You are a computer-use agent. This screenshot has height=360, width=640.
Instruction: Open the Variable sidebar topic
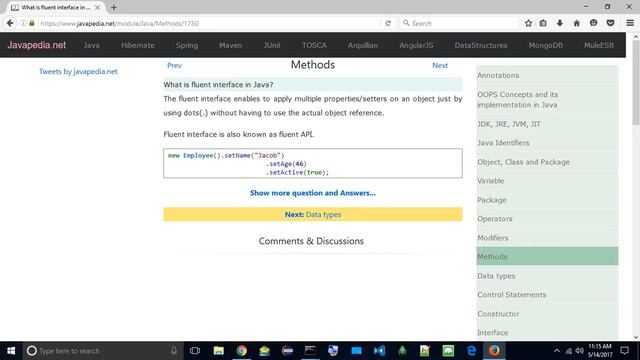(547, 181)
